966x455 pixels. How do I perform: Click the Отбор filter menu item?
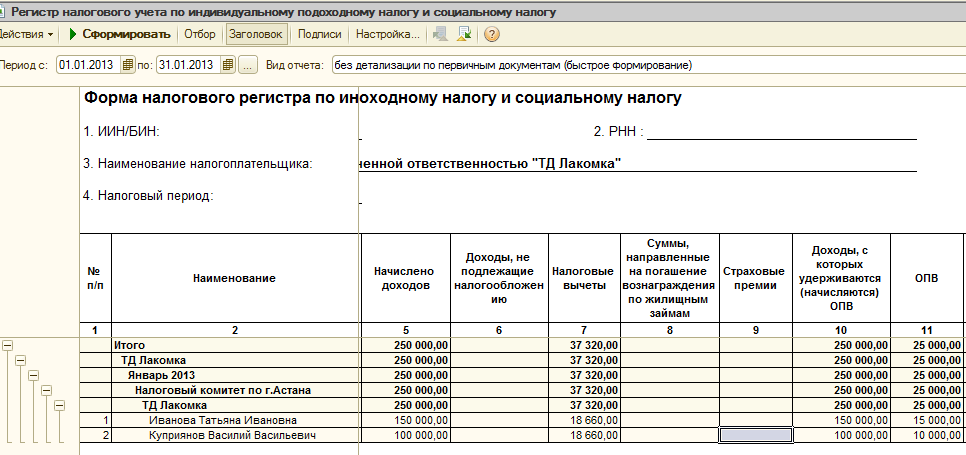click(200, 34)
